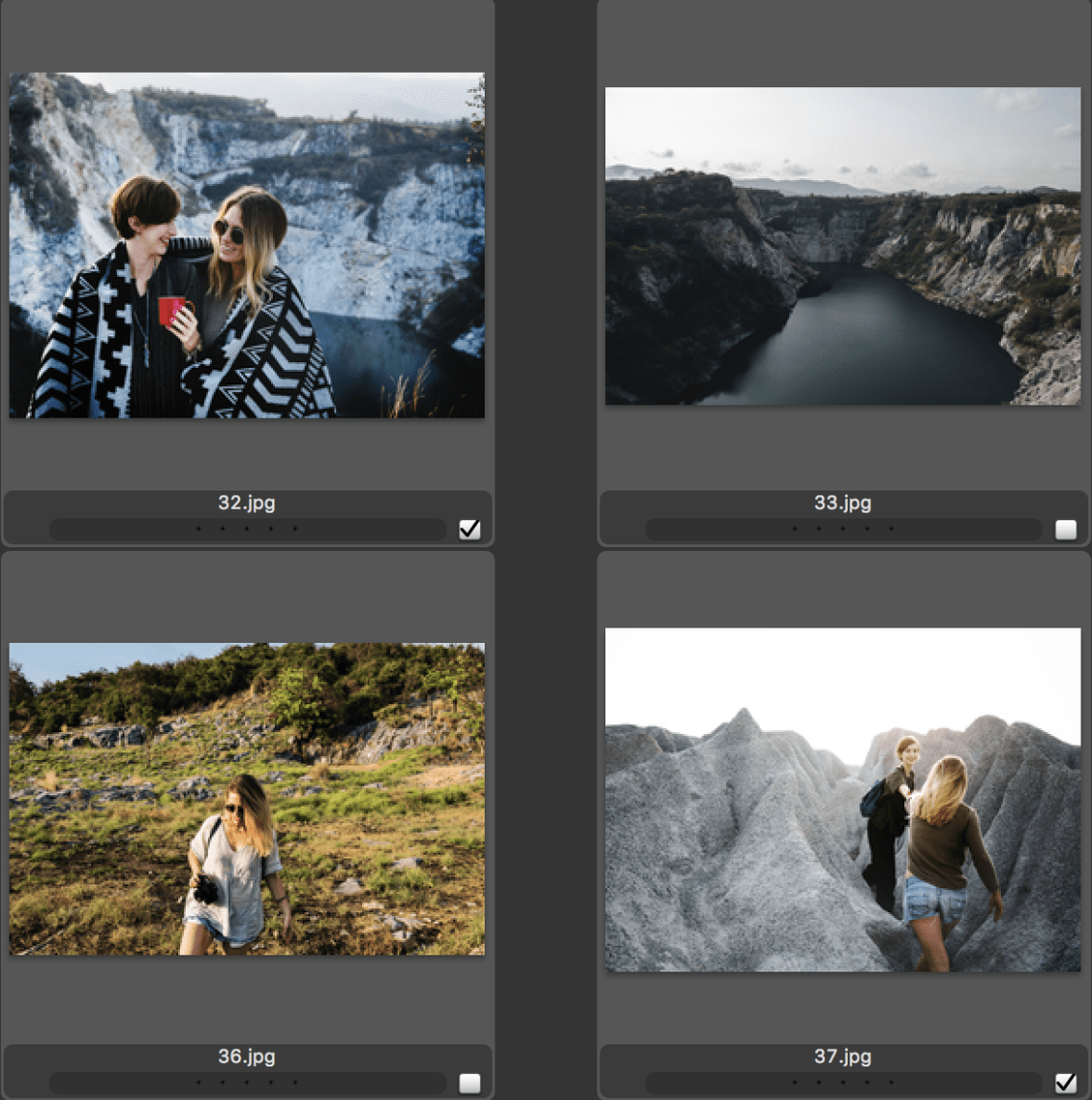Uncheck the selection checkbox for 32.jpg
Viewport: 1092px width, 1100px height.
(469, 528)
